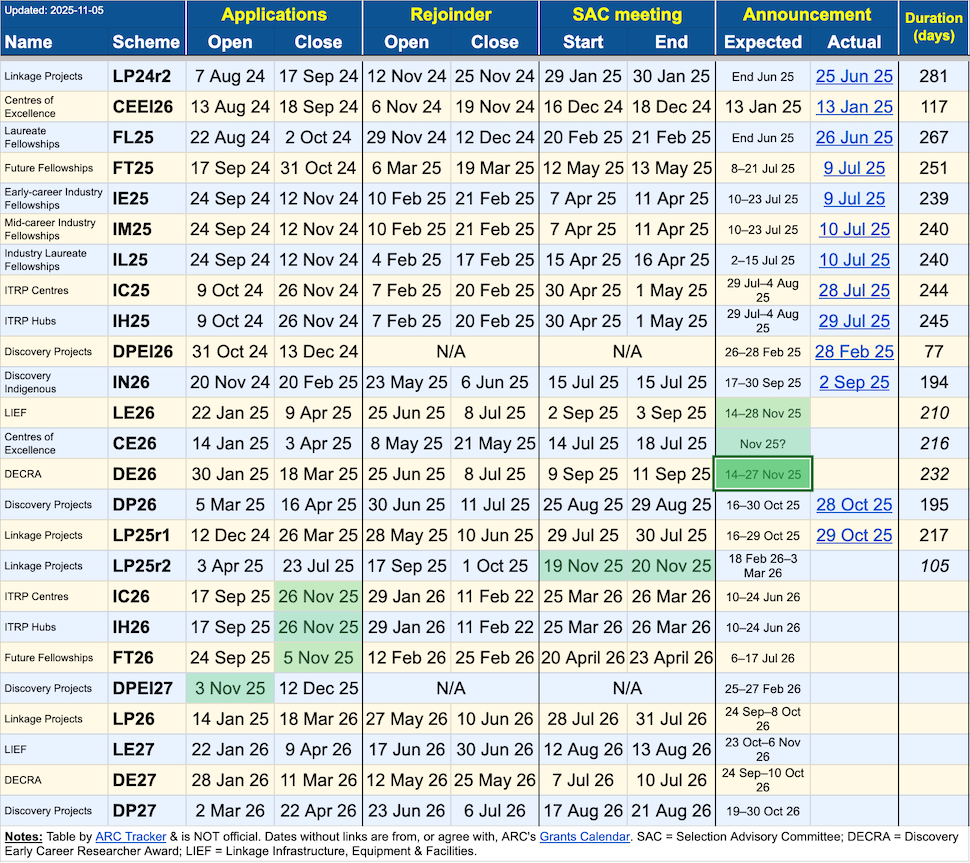
Task: Select the LP25r2 scheme code cell
Action: point(146,566)
